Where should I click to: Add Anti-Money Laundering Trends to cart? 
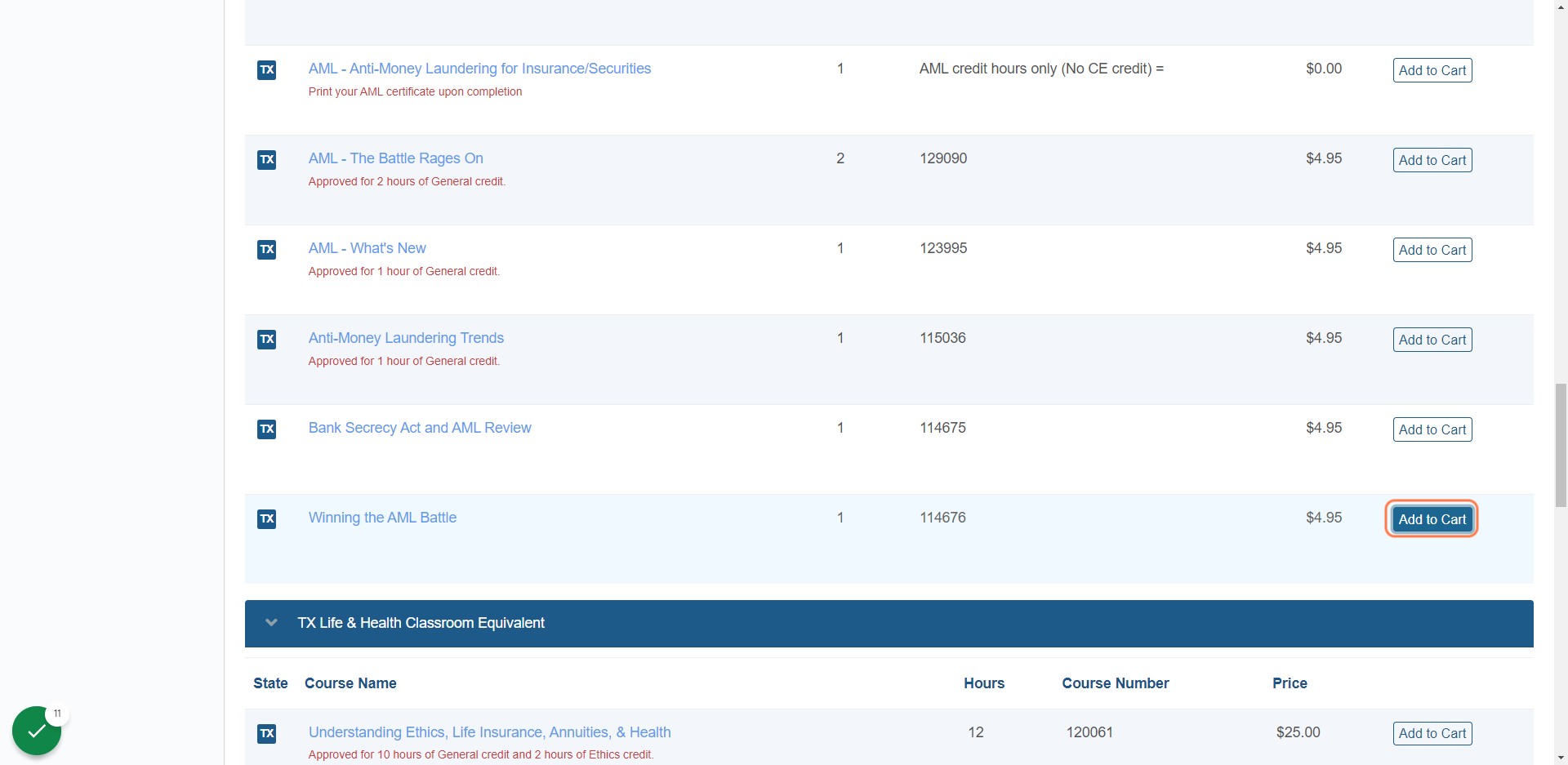click(x=1432, y=340)
